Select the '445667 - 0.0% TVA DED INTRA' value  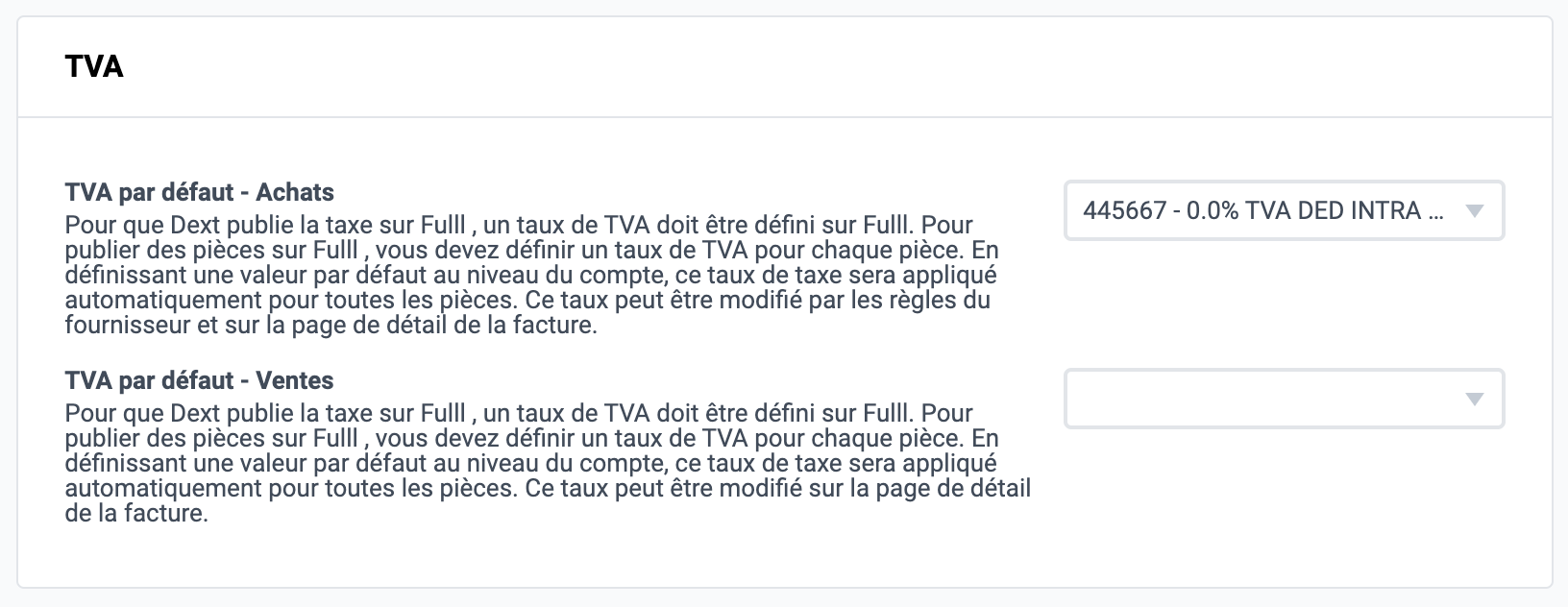click(x=1262, y=210)
